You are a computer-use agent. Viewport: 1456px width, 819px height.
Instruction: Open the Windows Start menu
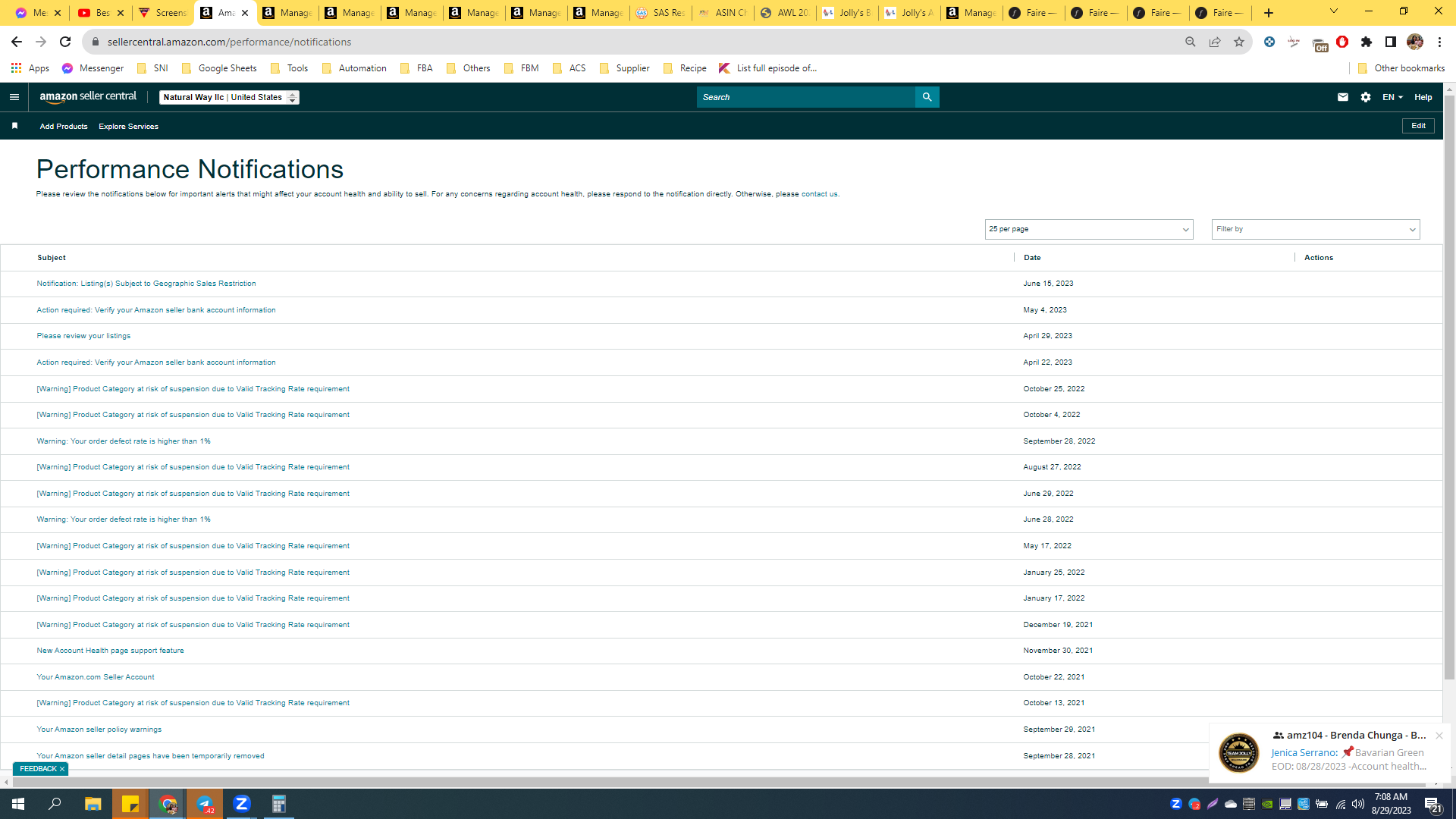[18, 804]
